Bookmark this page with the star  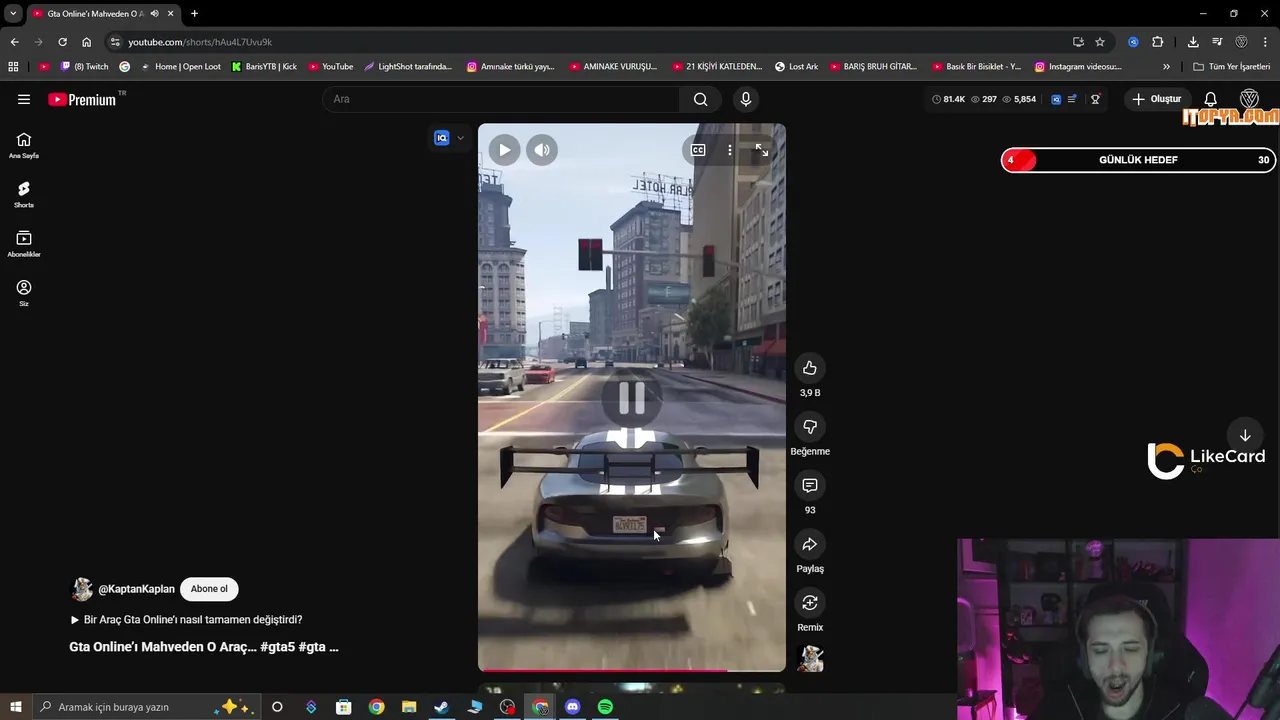[1100, 42]
